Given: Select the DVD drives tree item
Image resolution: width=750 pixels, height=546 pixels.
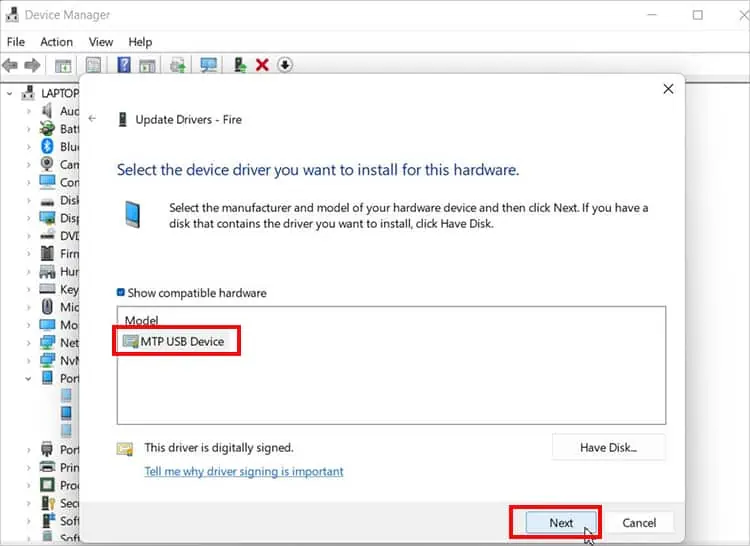Looking at the screenshot, I should coord(69,236).
